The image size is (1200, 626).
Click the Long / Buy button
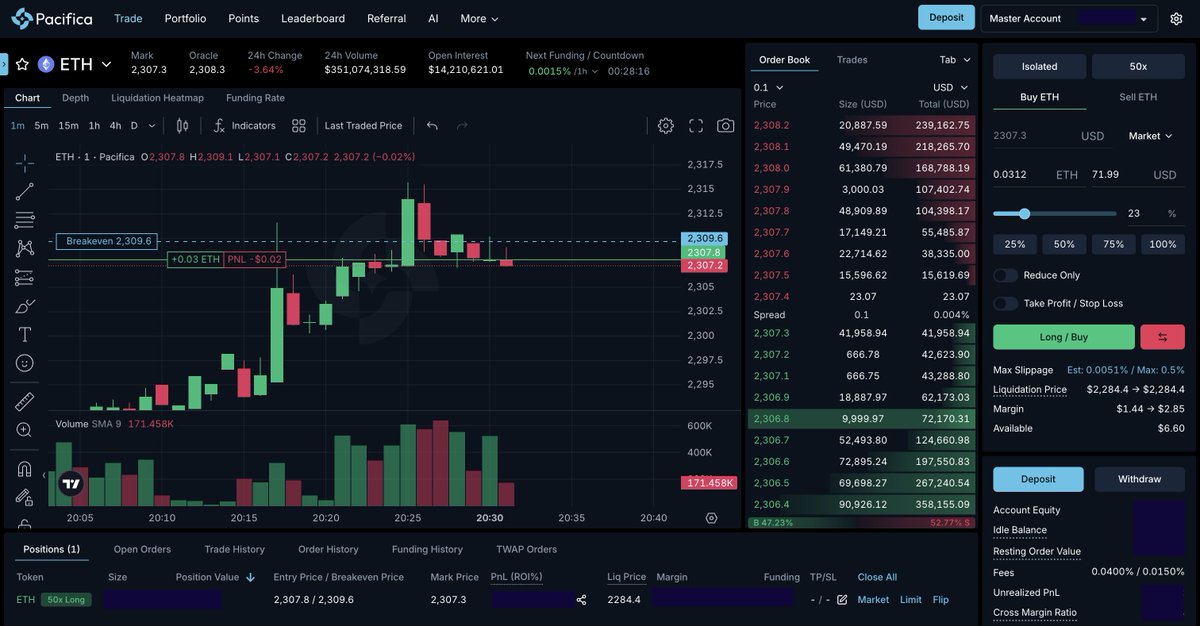pos(1064,337)
